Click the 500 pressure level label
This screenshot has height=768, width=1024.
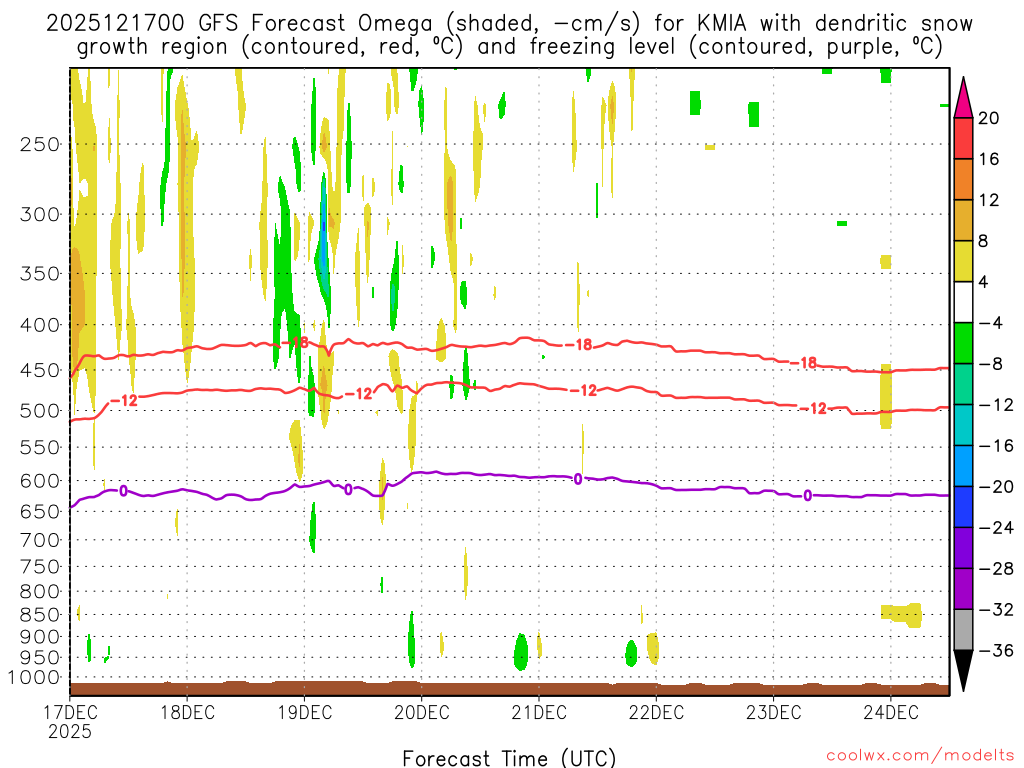click(40, 411)
